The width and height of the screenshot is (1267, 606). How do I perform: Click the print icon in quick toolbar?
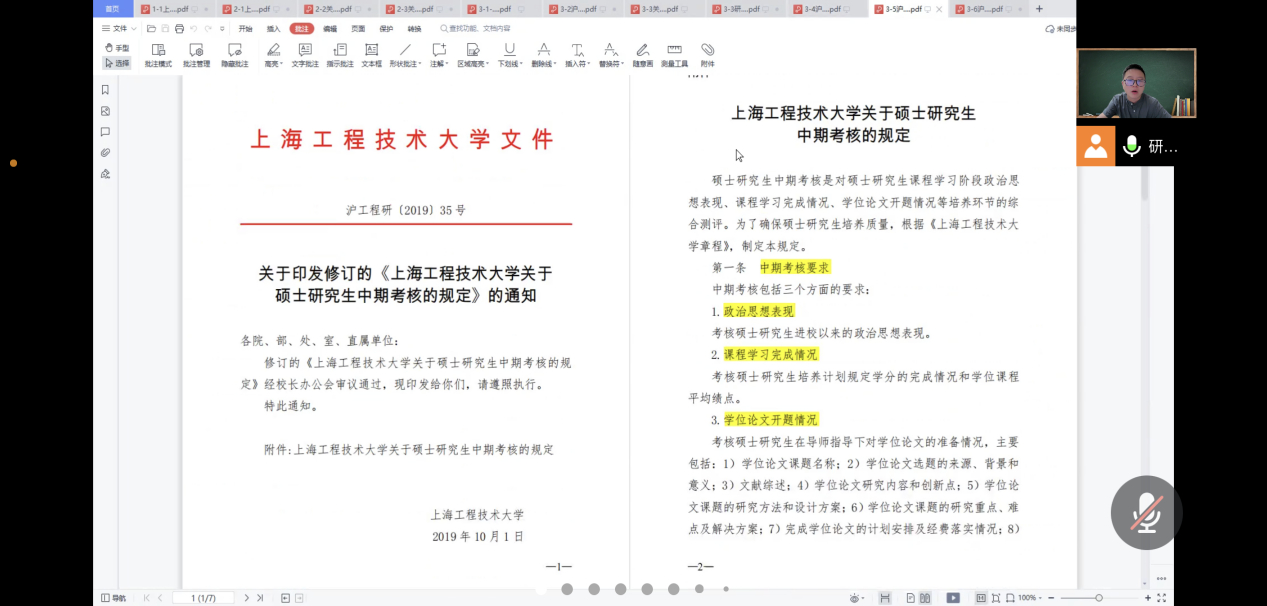[179, 29]
